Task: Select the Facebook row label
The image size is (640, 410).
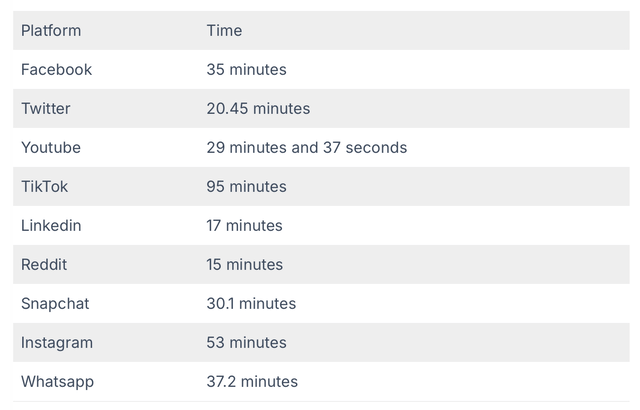Action: click(56, 69)
